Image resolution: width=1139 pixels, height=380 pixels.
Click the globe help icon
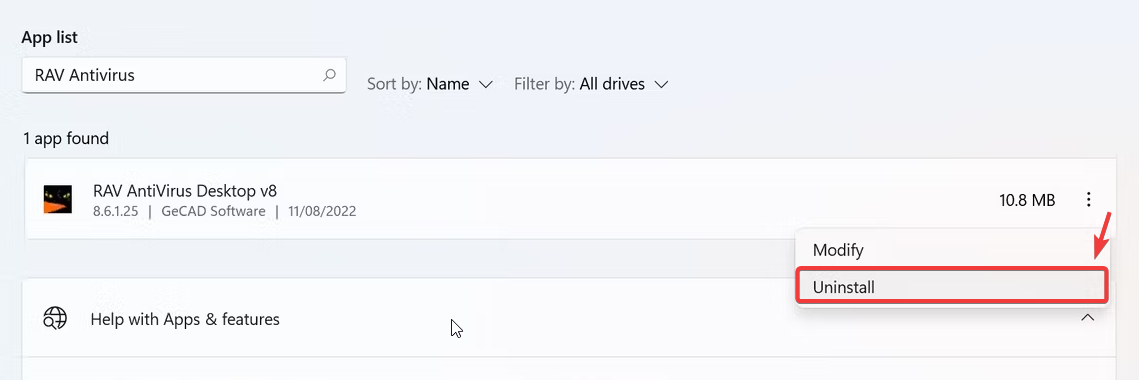pyautogui.click(x=55, y=319)
